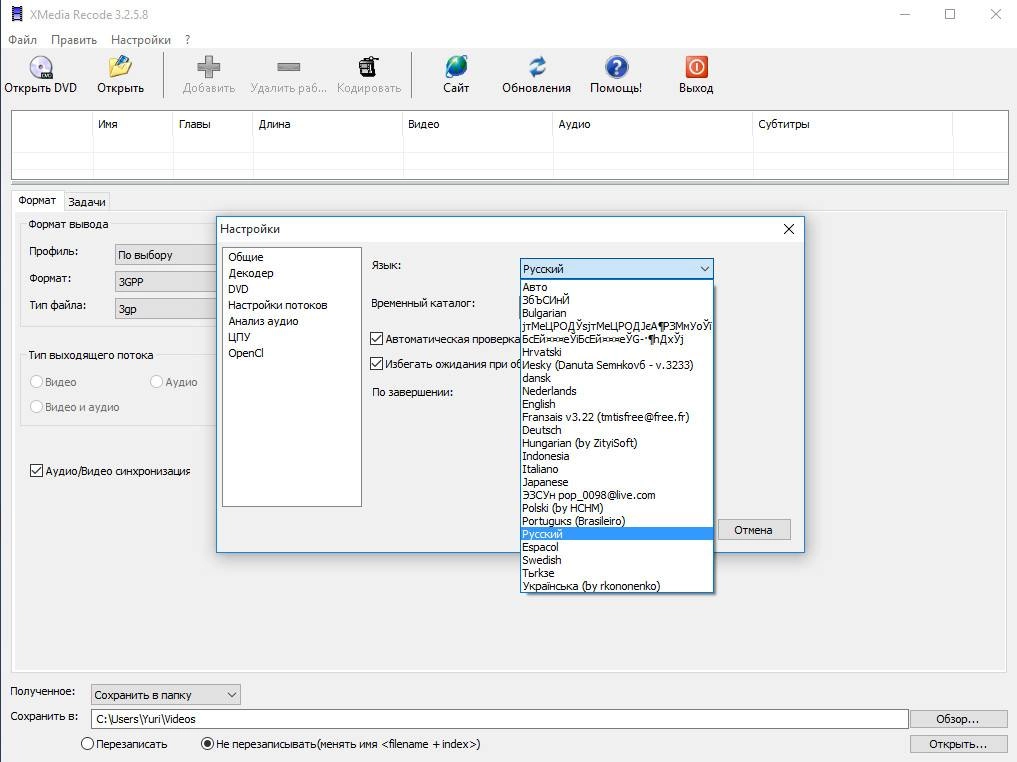Image resolution: width=1017 pixels, height=762 pixels.
Task: Select OpenCl in settings list
Action: [x=246, y=353]
